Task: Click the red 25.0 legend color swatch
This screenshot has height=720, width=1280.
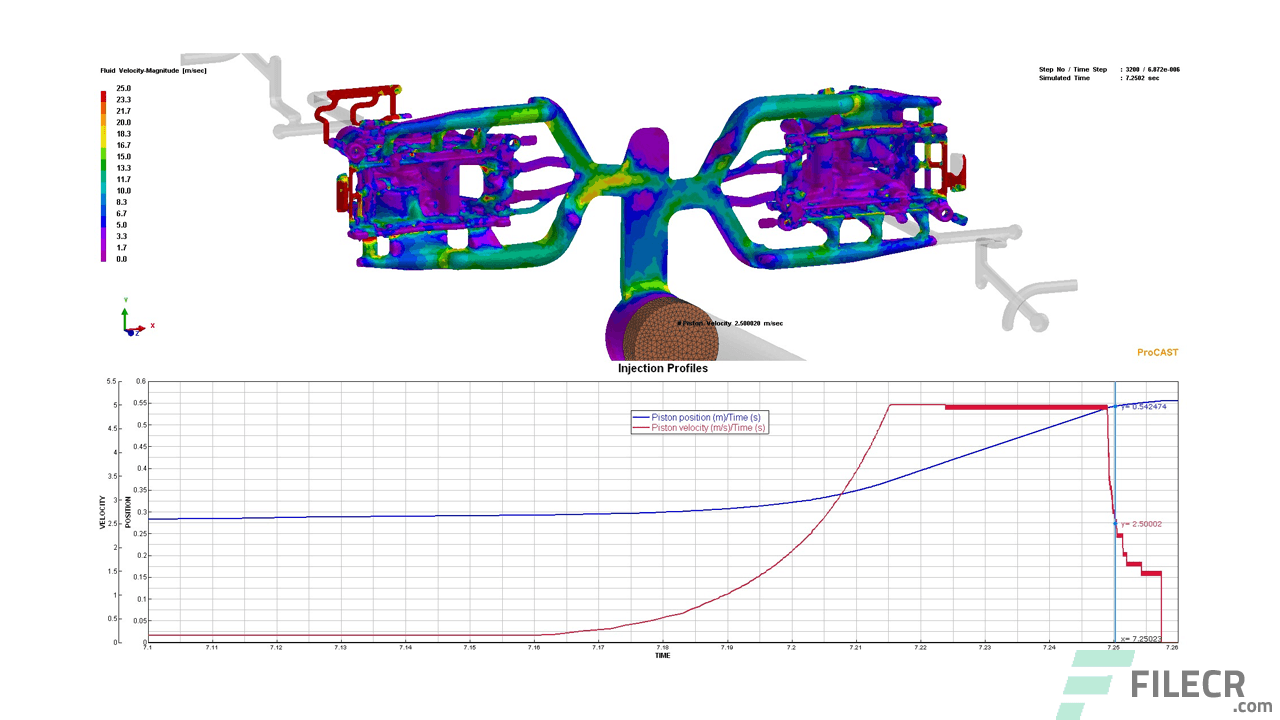Action: (102, 95)
